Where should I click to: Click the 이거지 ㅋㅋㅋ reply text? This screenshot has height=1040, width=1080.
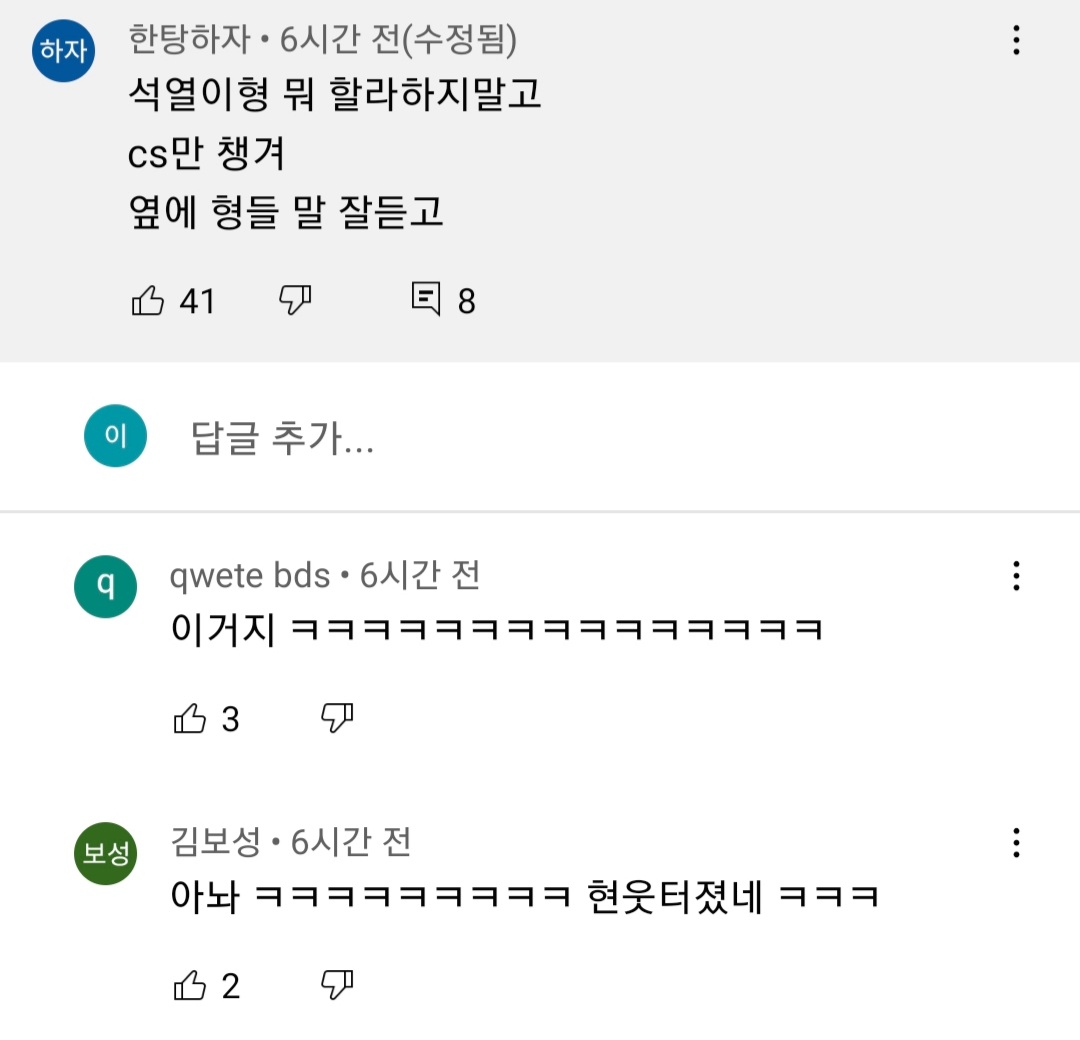click(496, 630)
